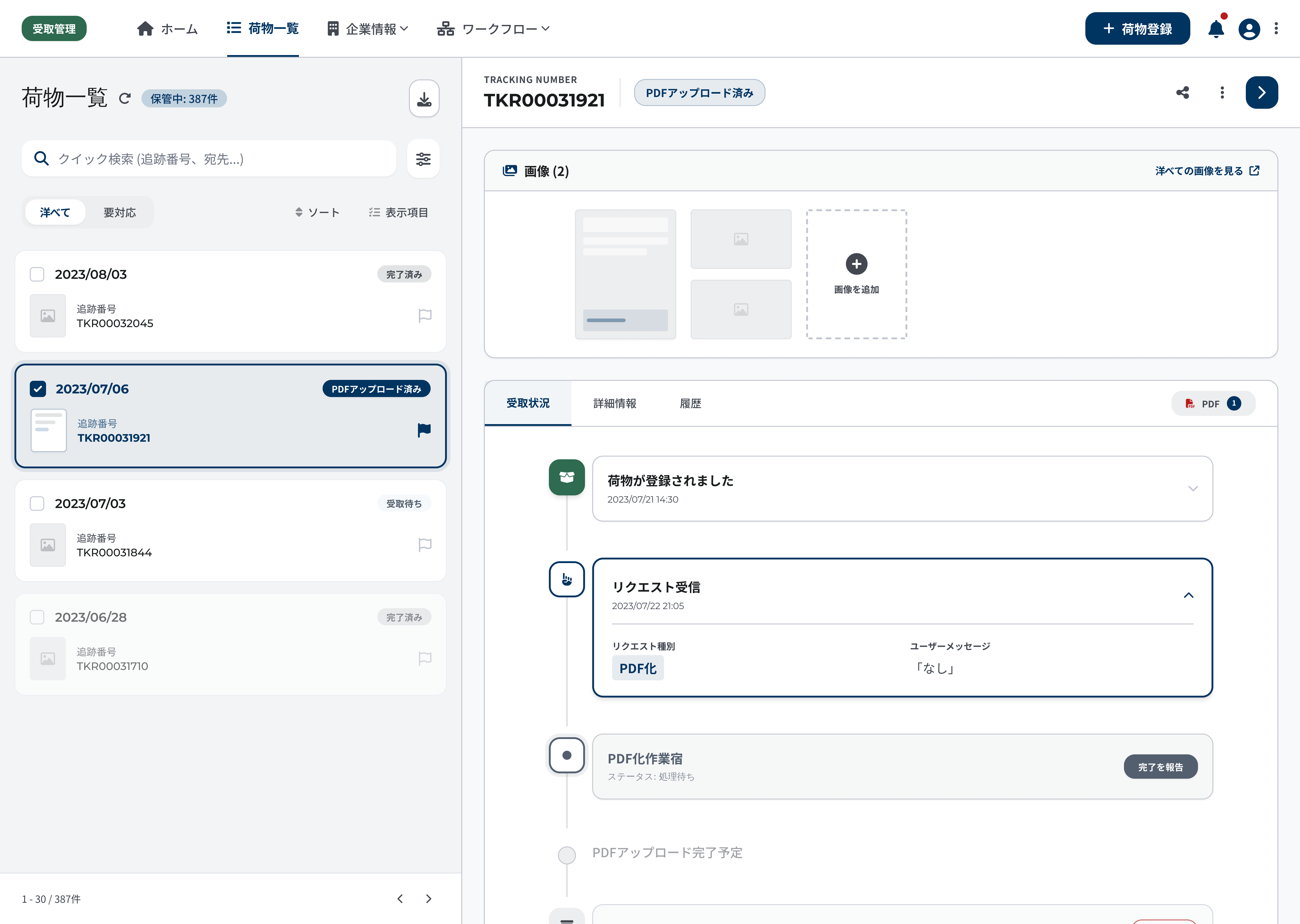Viewport: 1300px width, 924px height.
Task: Collapse the リクエスト受信 card
Action: pyautogui.click(x=1189, y=595)
